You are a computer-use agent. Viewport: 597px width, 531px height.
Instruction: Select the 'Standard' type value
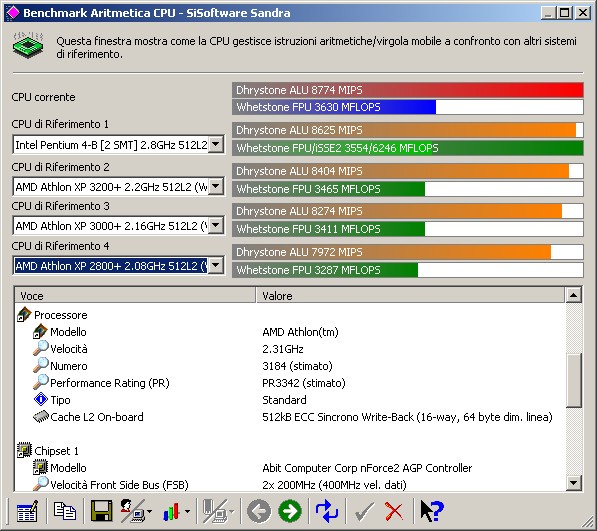tap(284, 400)
